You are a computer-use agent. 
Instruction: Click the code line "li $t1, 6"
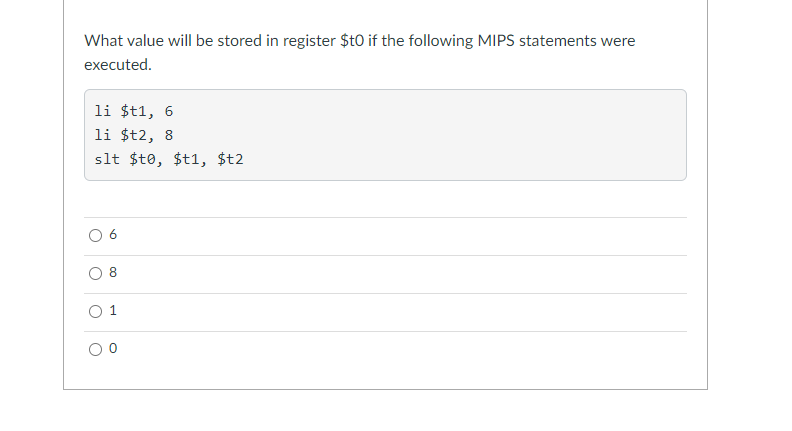(x=133, y=111)
